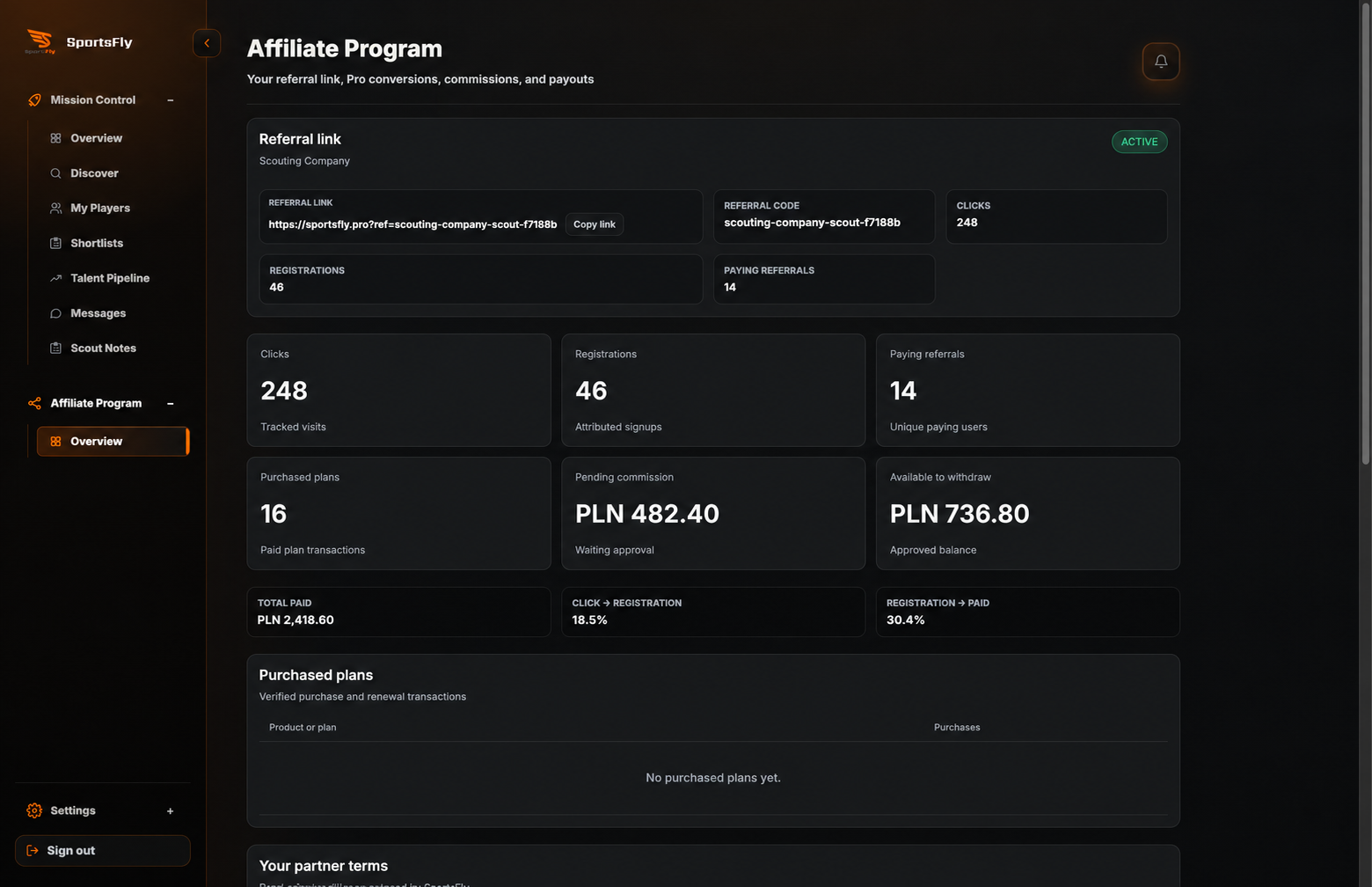Click the Attributed signups caption
This screenshot has height=887, width=1372.
618,427
